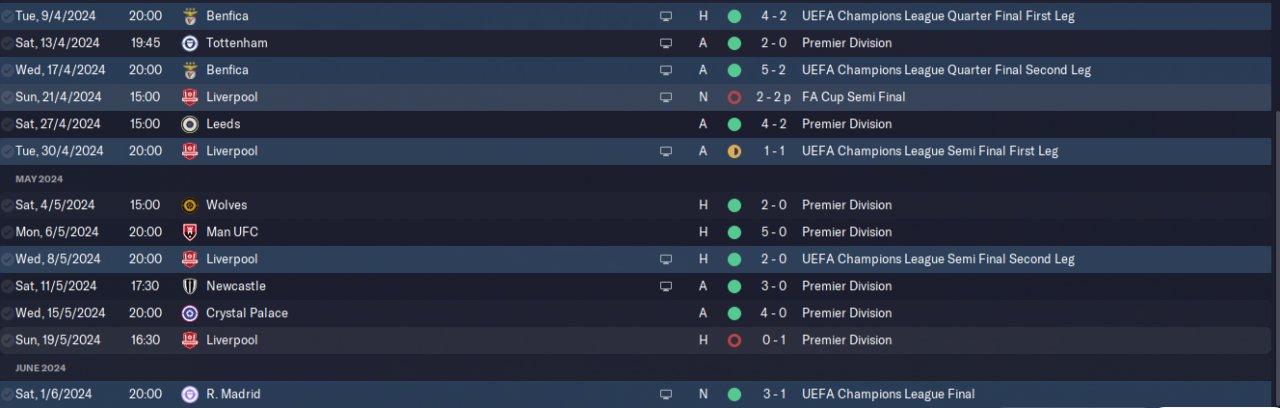Tick the checkmark beside Sat, 1/6/2024

pyautogui.click(x=8, y=394)
